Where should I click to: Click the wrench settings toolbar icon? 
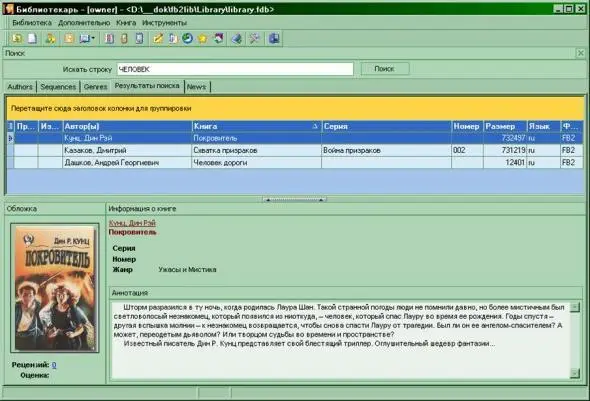[x=255, y=38]
